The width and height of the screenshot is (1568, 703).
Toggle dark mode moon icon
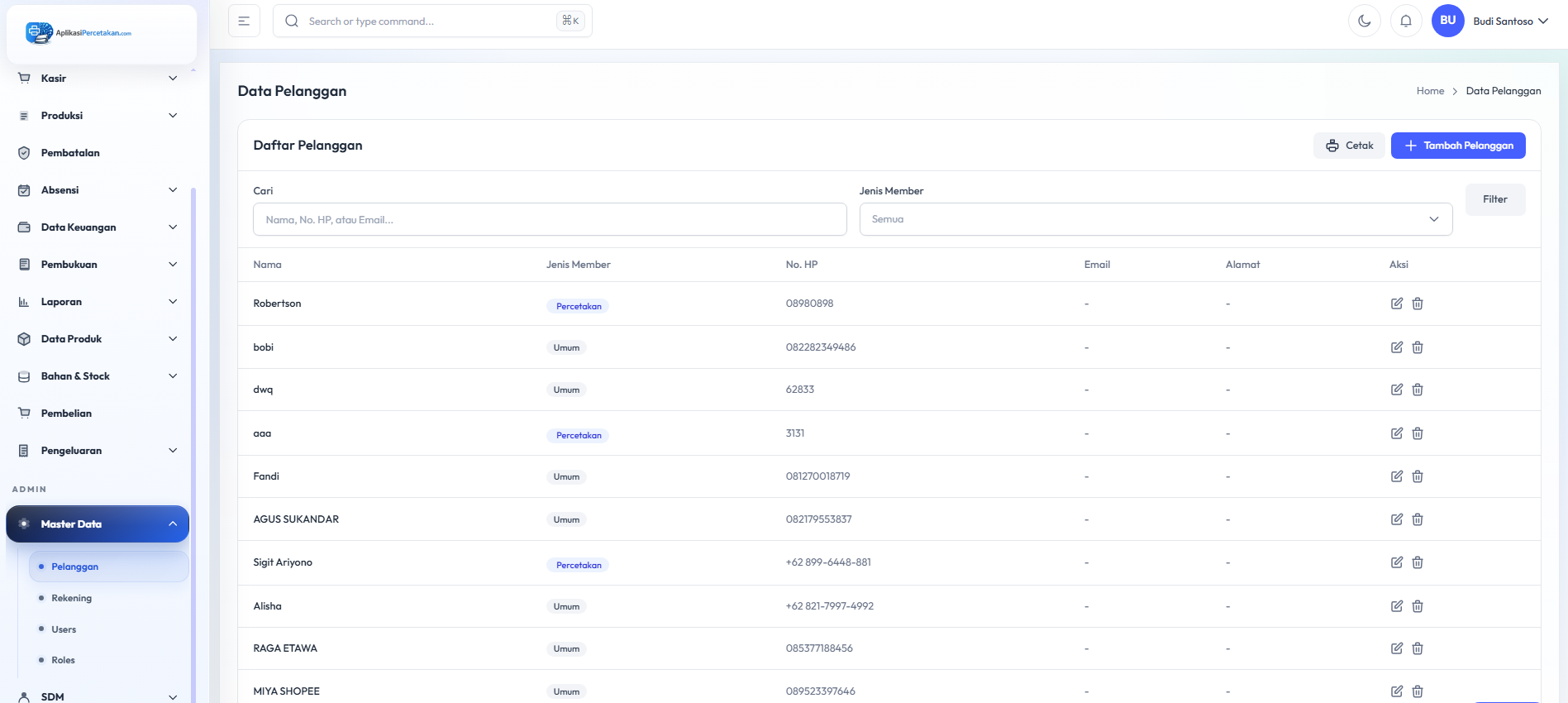[1365, 21]
